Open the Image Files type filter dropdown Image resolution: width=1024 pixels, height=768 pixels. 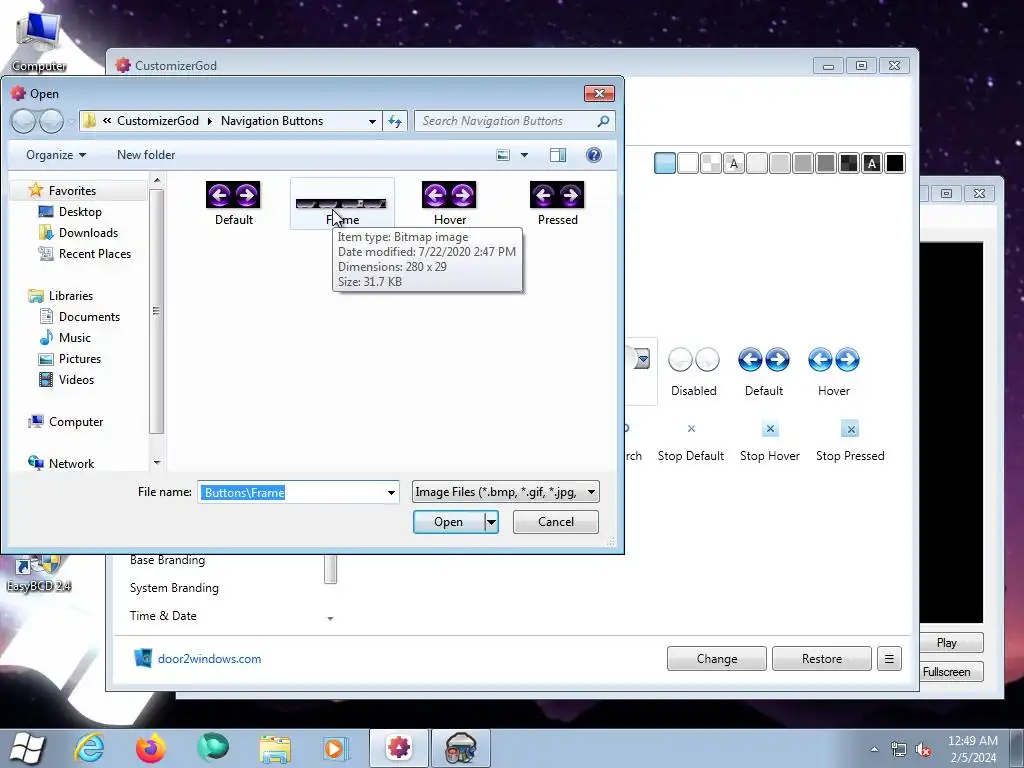pyautogui.click(x=505, y=492)
